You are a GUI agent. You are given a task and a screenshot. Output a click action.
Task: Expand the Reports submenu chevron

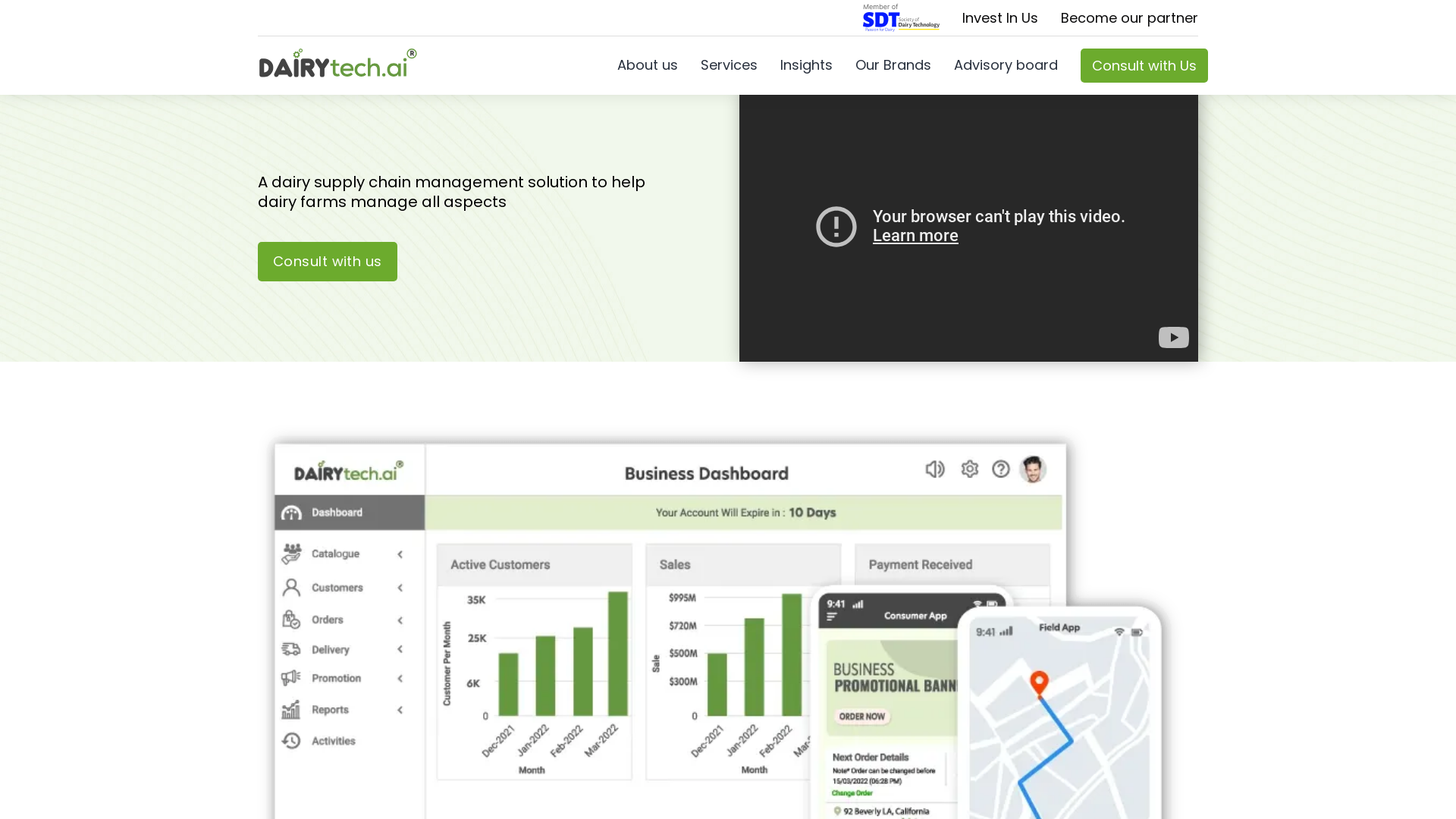pos(400,710)
